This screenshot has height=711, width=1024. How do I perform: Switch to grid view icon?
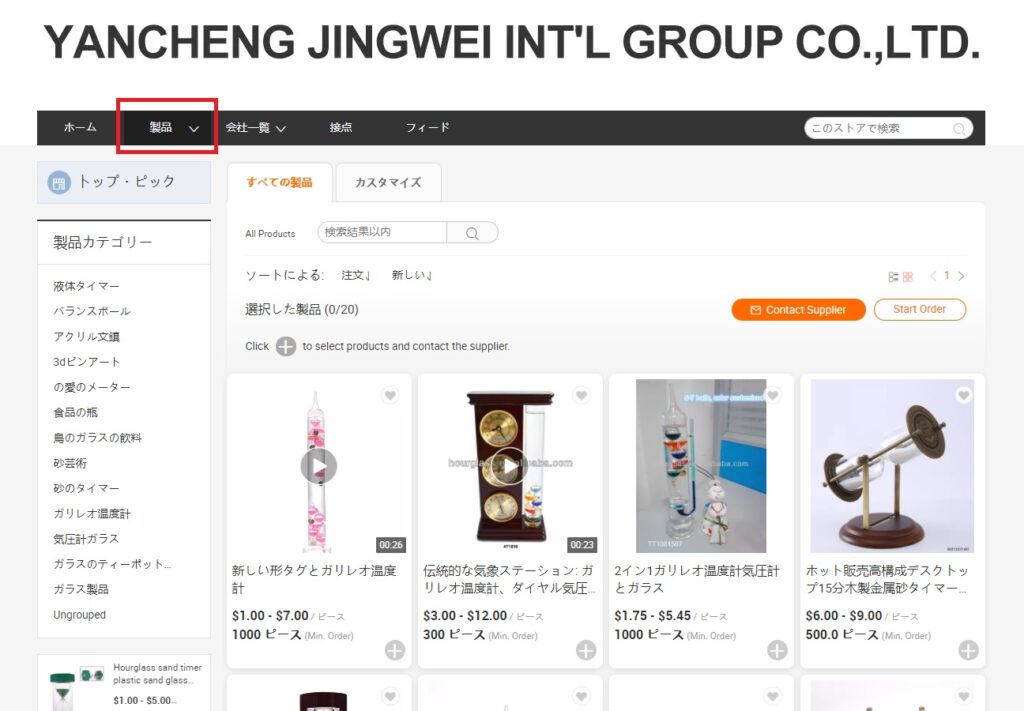pos(908,277)
